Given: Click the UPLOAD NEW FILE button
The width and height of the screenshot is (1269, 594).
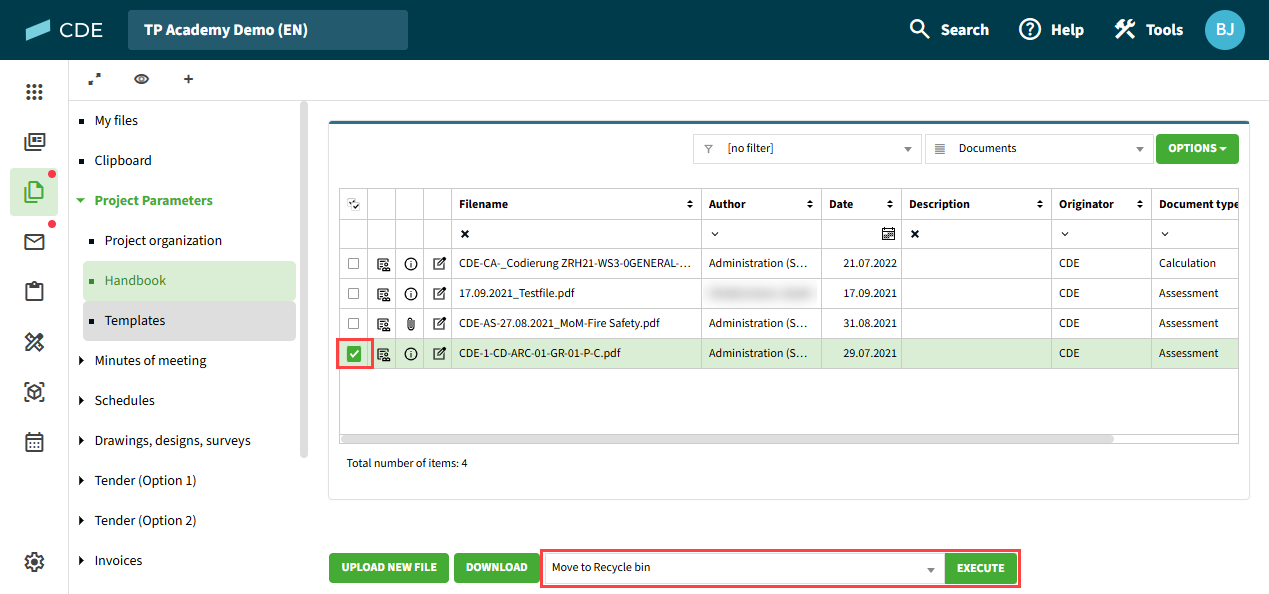Looking at the screenshot, I should click(389, 568).
